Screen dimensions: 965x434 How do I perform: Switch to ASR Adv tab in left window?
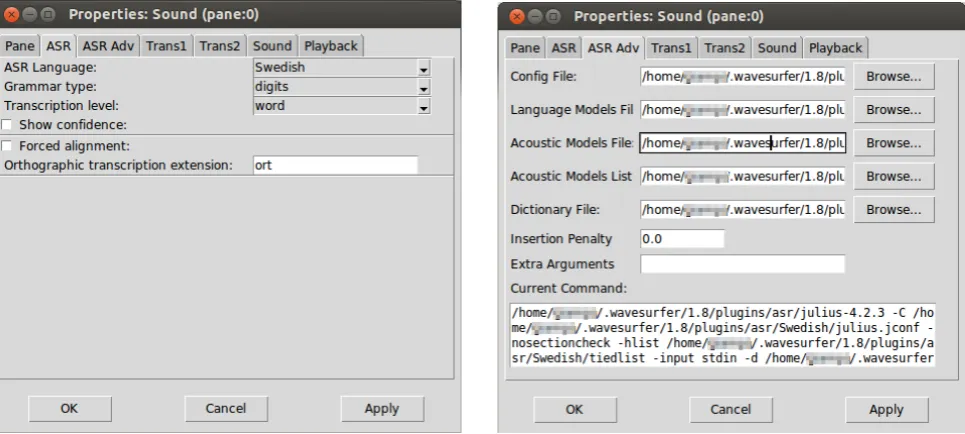tap(108, 46)
